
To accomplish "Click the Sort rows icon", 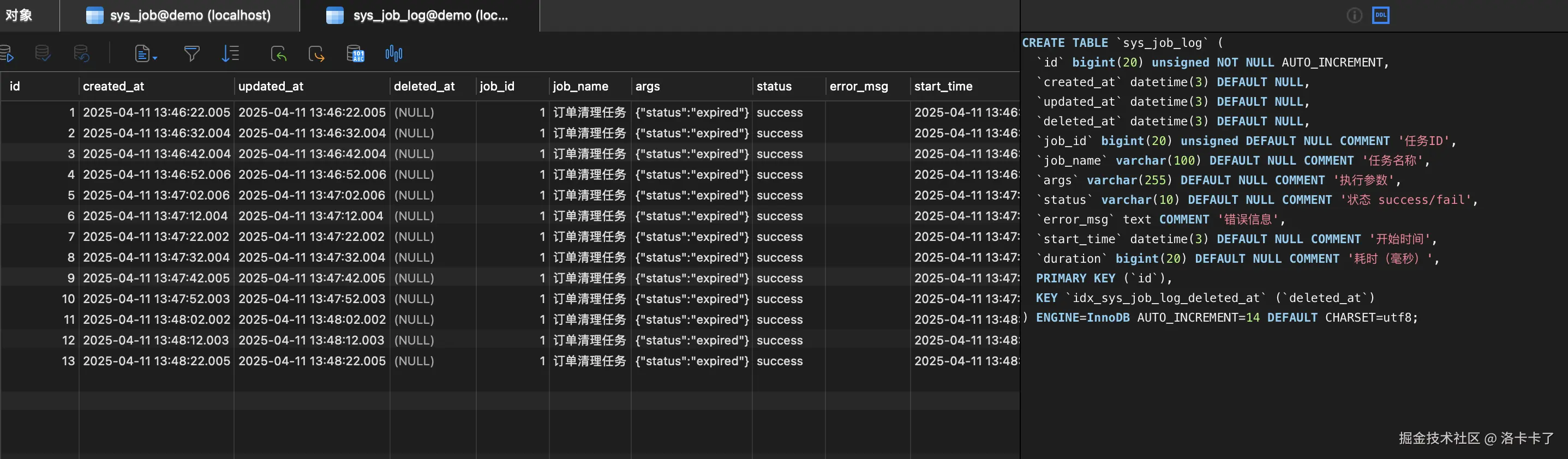I will [231, 53].
